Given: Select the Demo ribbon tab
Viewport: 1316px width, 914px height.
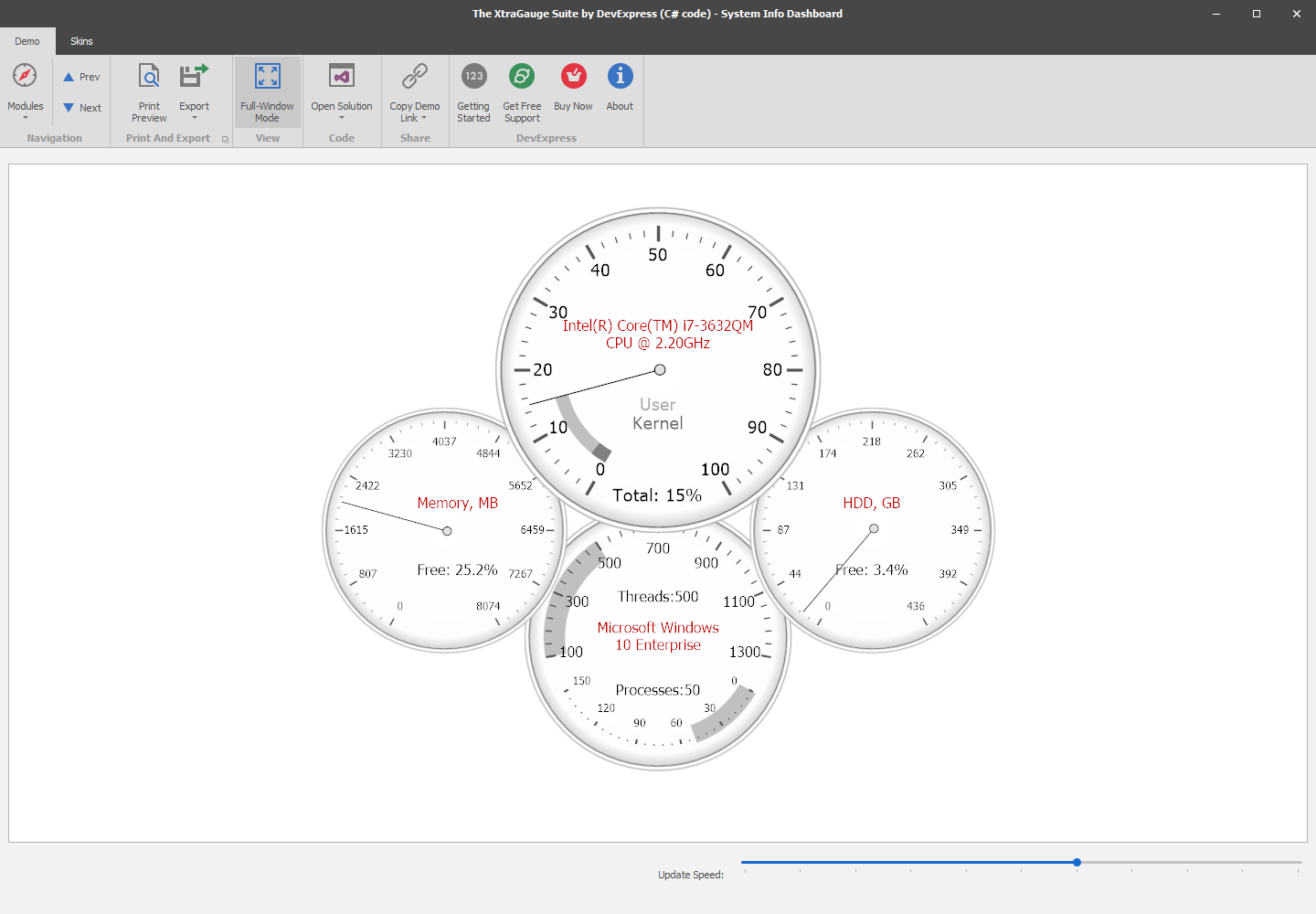Looking at the screenshot, I should pos(27,41).
